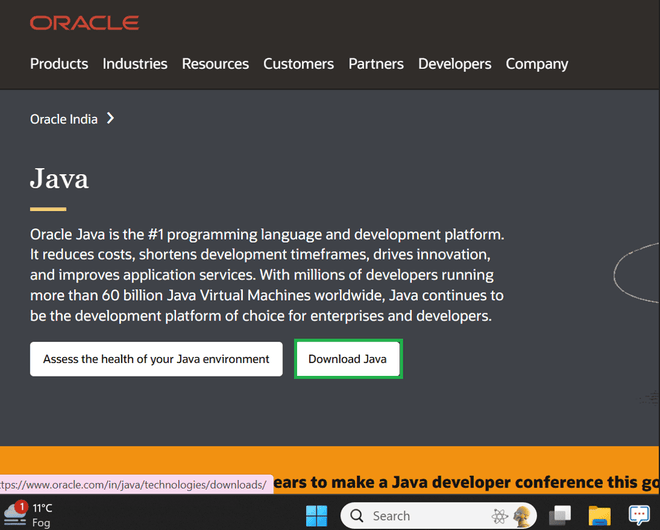This screenshot has width=660, height=530.
Task: Select Customers in the navigation bar
Action: [x=298, y=64]
